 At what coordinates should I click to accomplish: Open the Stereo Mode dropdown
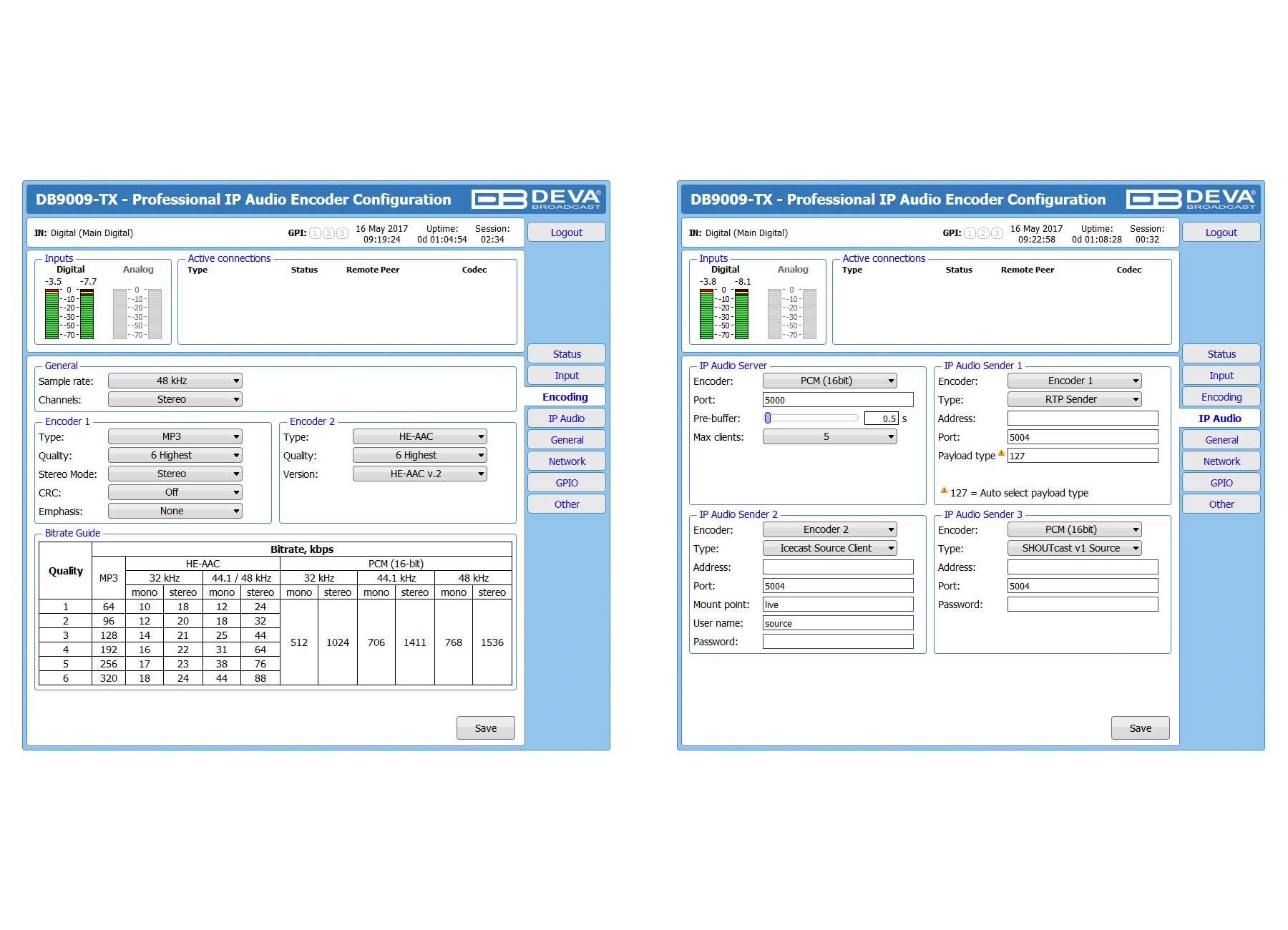[x=175, y=474]
